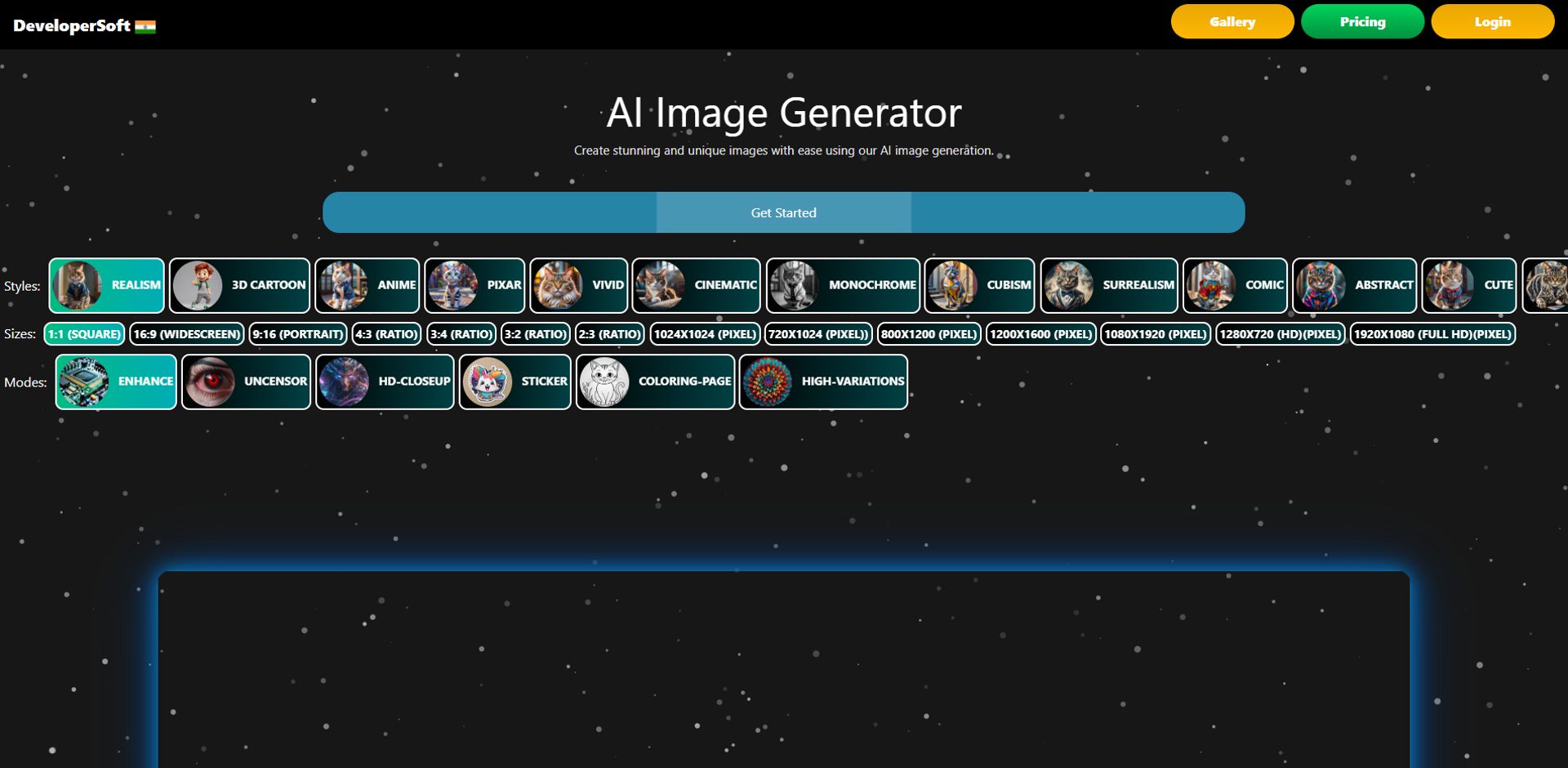
Task: Select 16:9 (Widescreen) size
Action: tap(187, 334)
